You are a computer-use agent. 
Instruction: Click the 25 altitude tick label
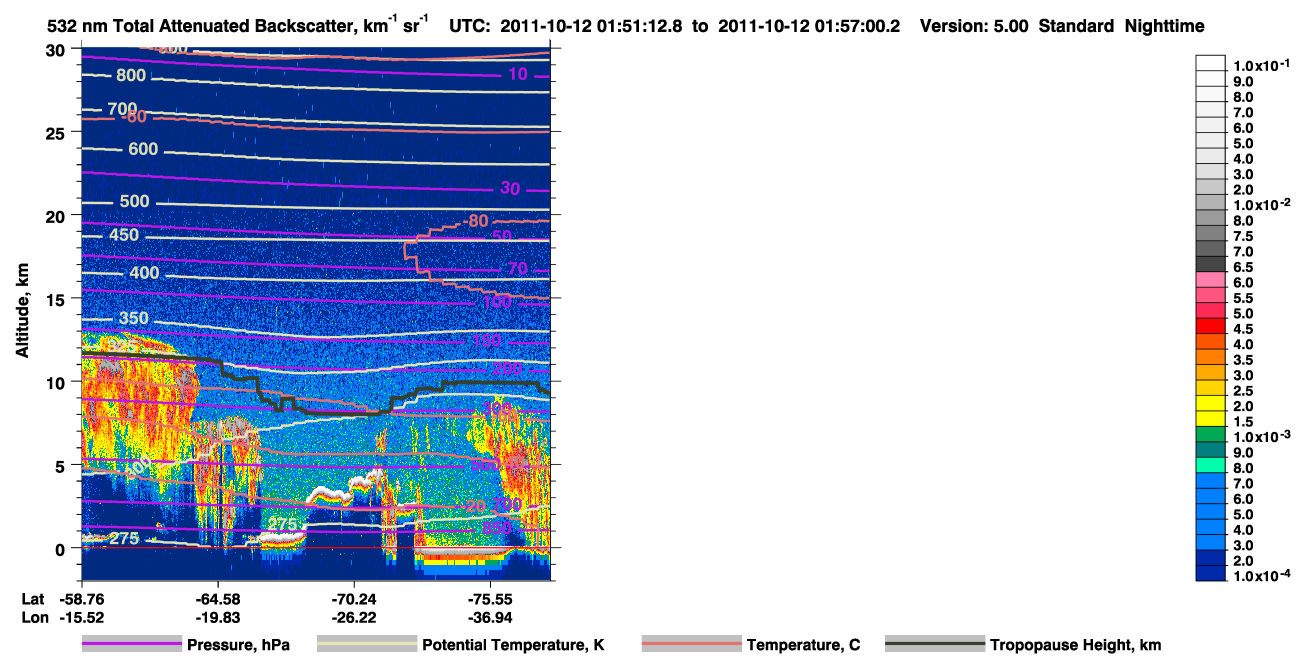[x=57, y=132]
